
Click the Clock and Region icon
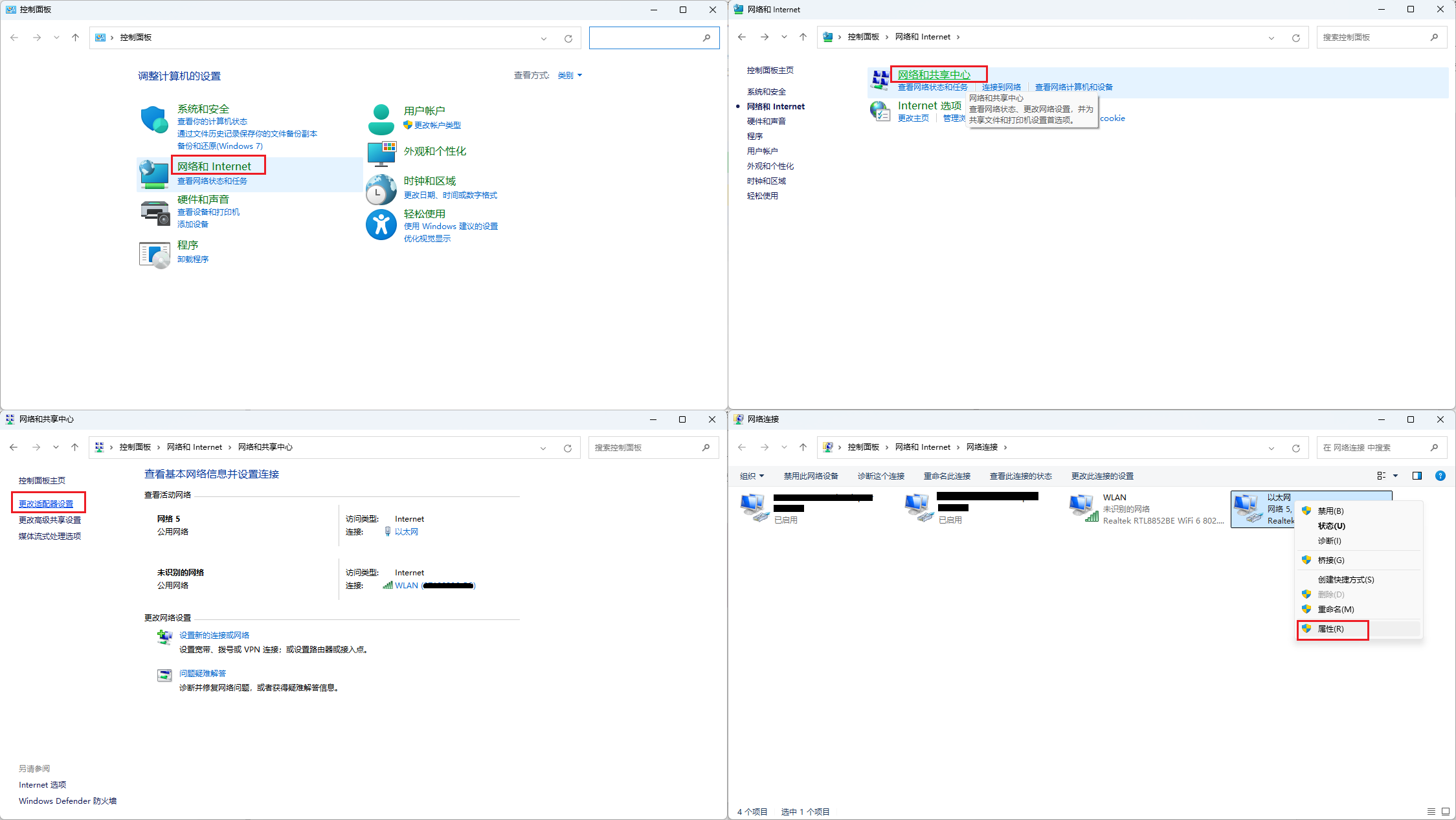click(x=381, y=189)
